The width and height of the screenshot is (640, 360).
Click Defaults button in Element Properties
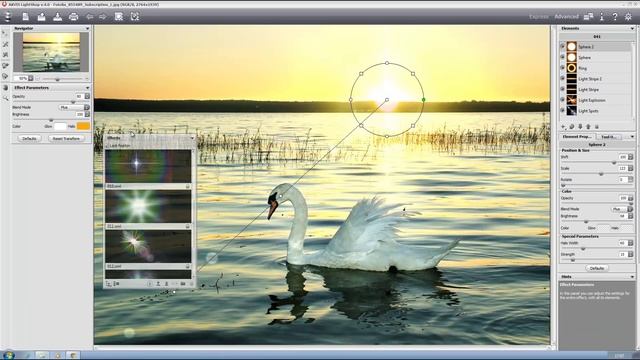tap(597, 268)
